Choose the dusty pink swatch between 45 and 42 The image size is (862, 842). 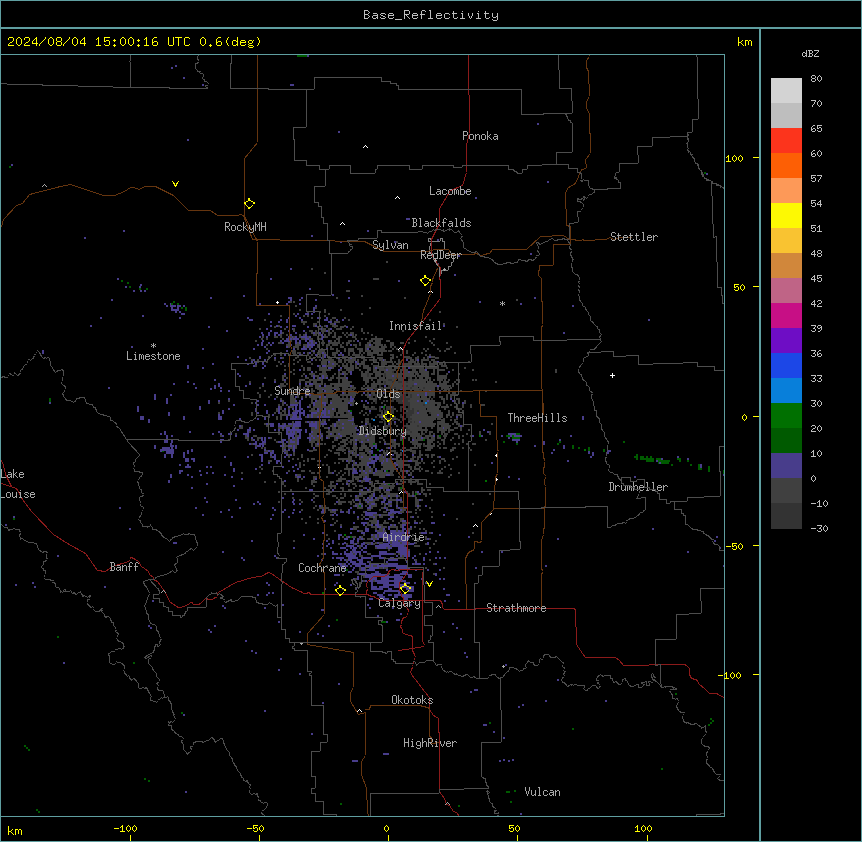[786, 291]
